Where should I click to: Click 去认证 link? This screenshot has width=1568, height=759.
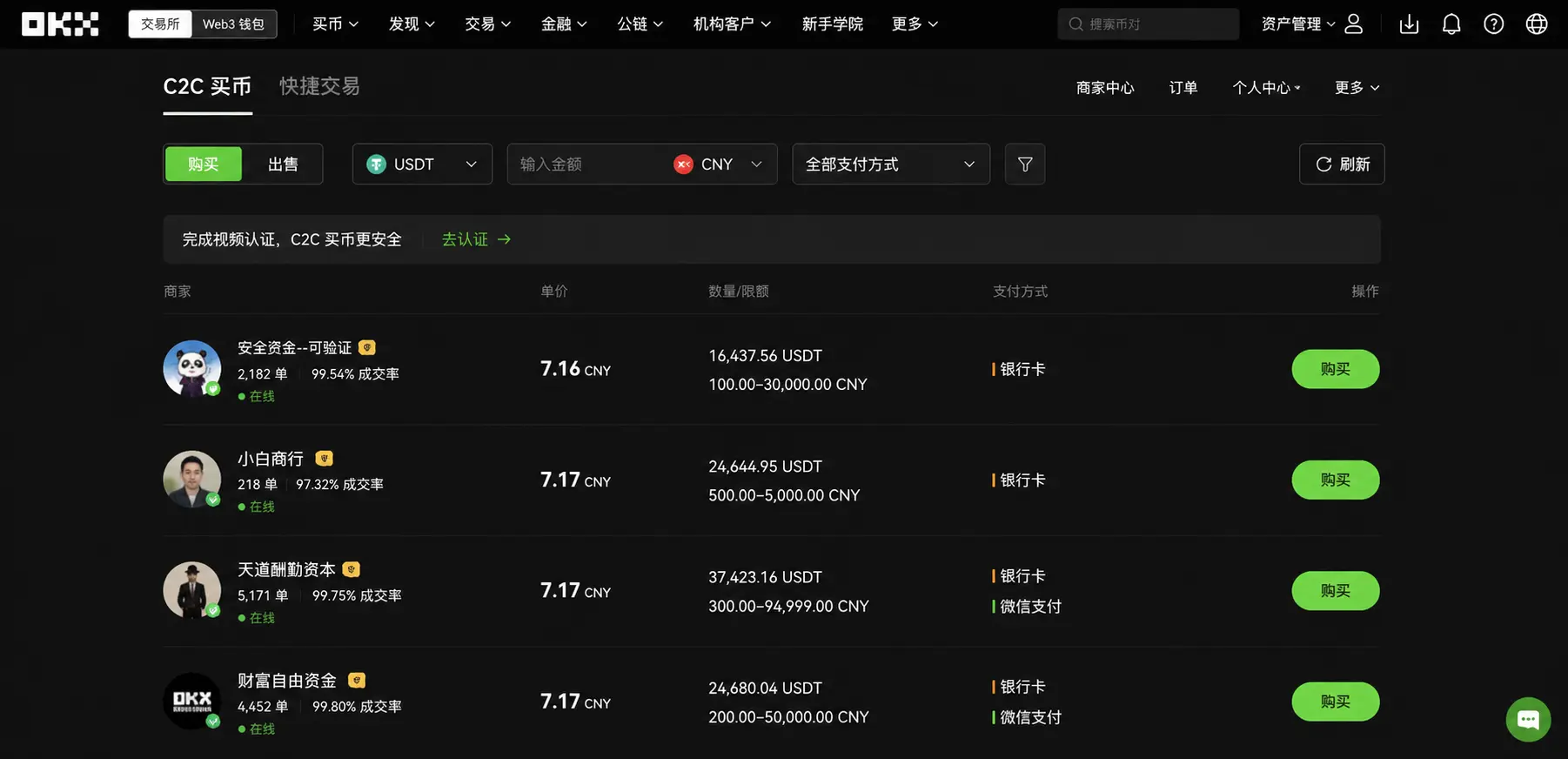point(476,239)
